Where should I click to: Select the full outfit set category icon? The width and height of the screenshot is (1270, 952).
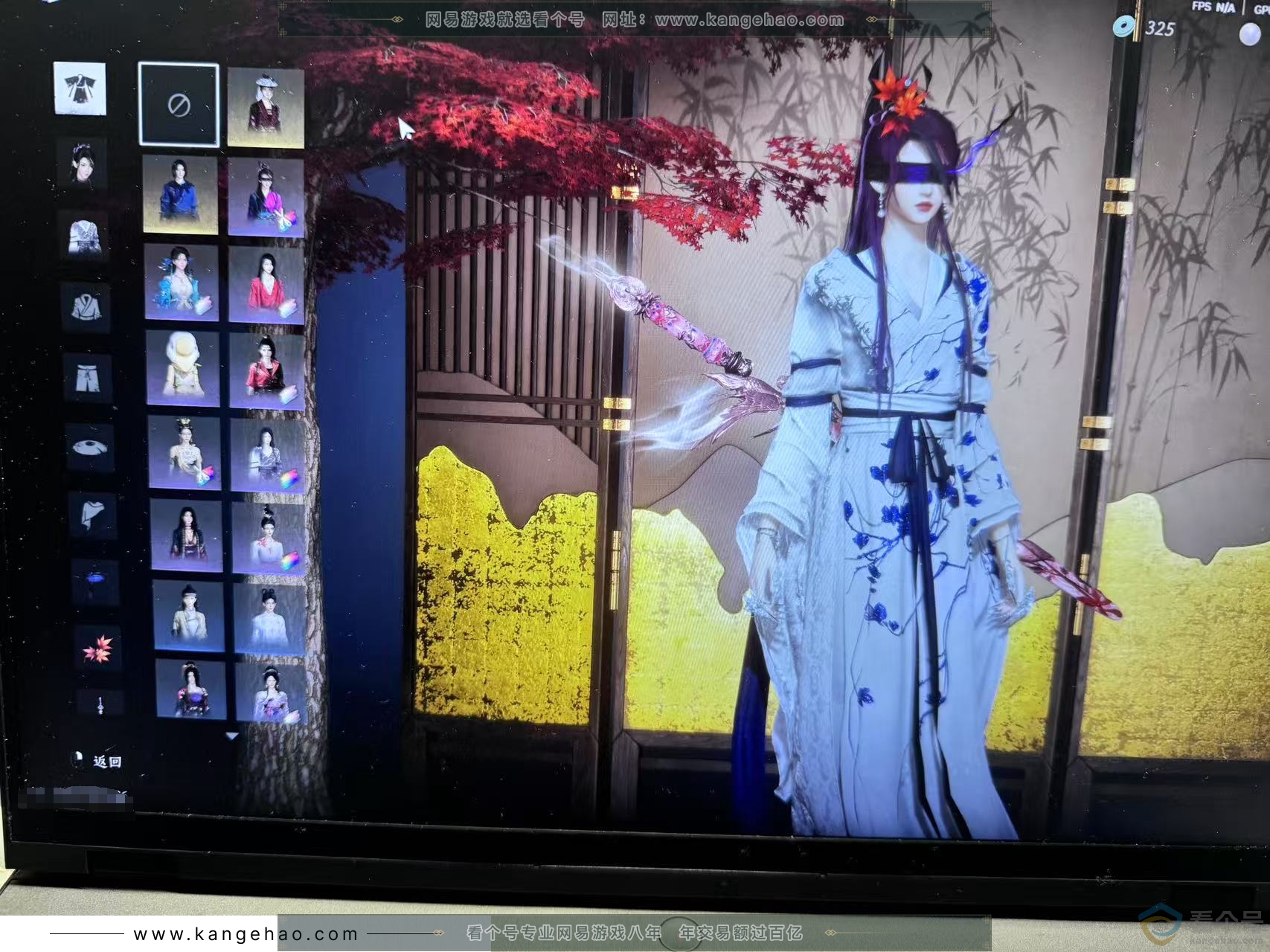[80, 89]
